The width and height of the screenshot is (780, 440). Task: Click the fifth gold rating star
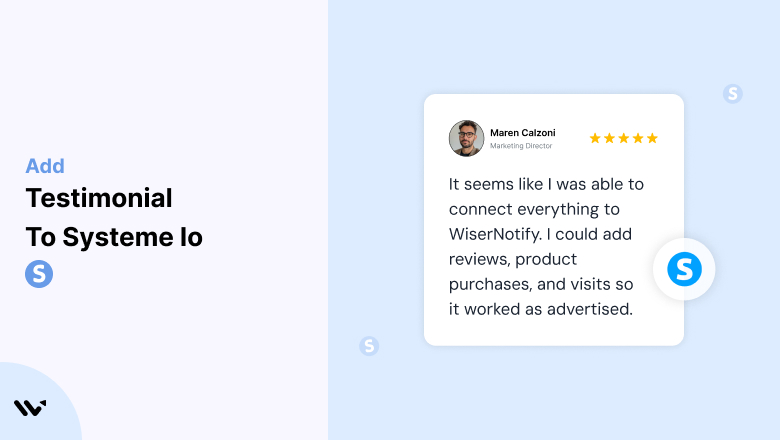(653, 138)
